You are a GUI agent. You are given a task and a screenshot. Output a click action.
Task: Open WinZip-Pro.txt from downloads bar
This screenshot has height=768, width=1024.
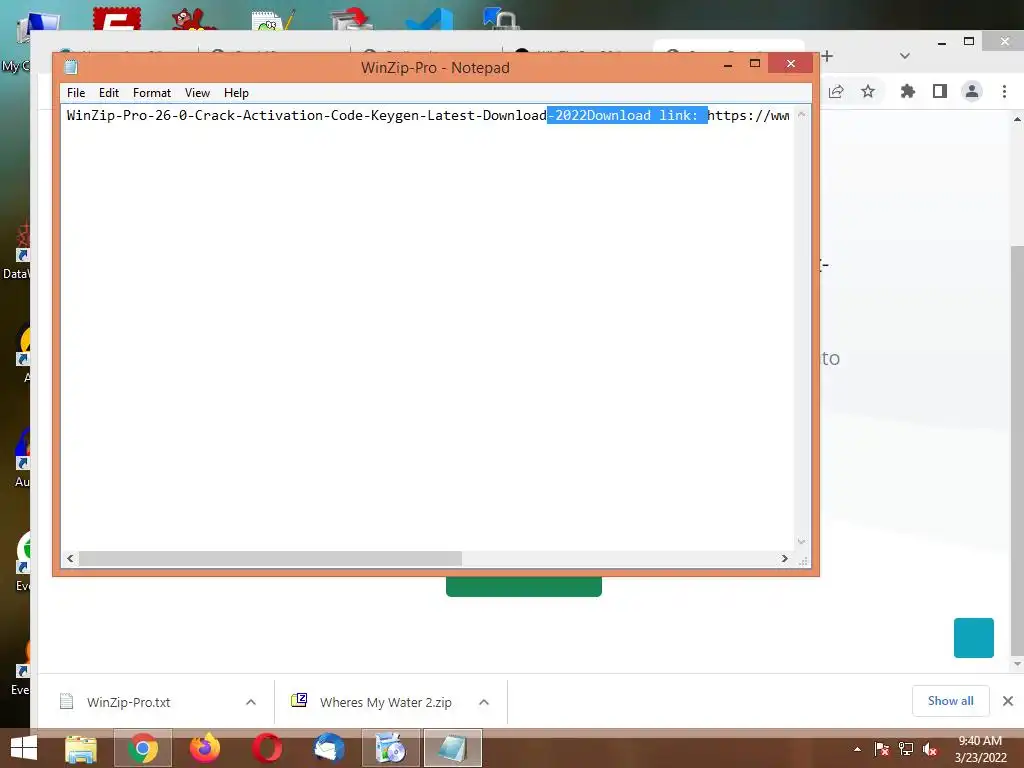(x=128, y=702)
